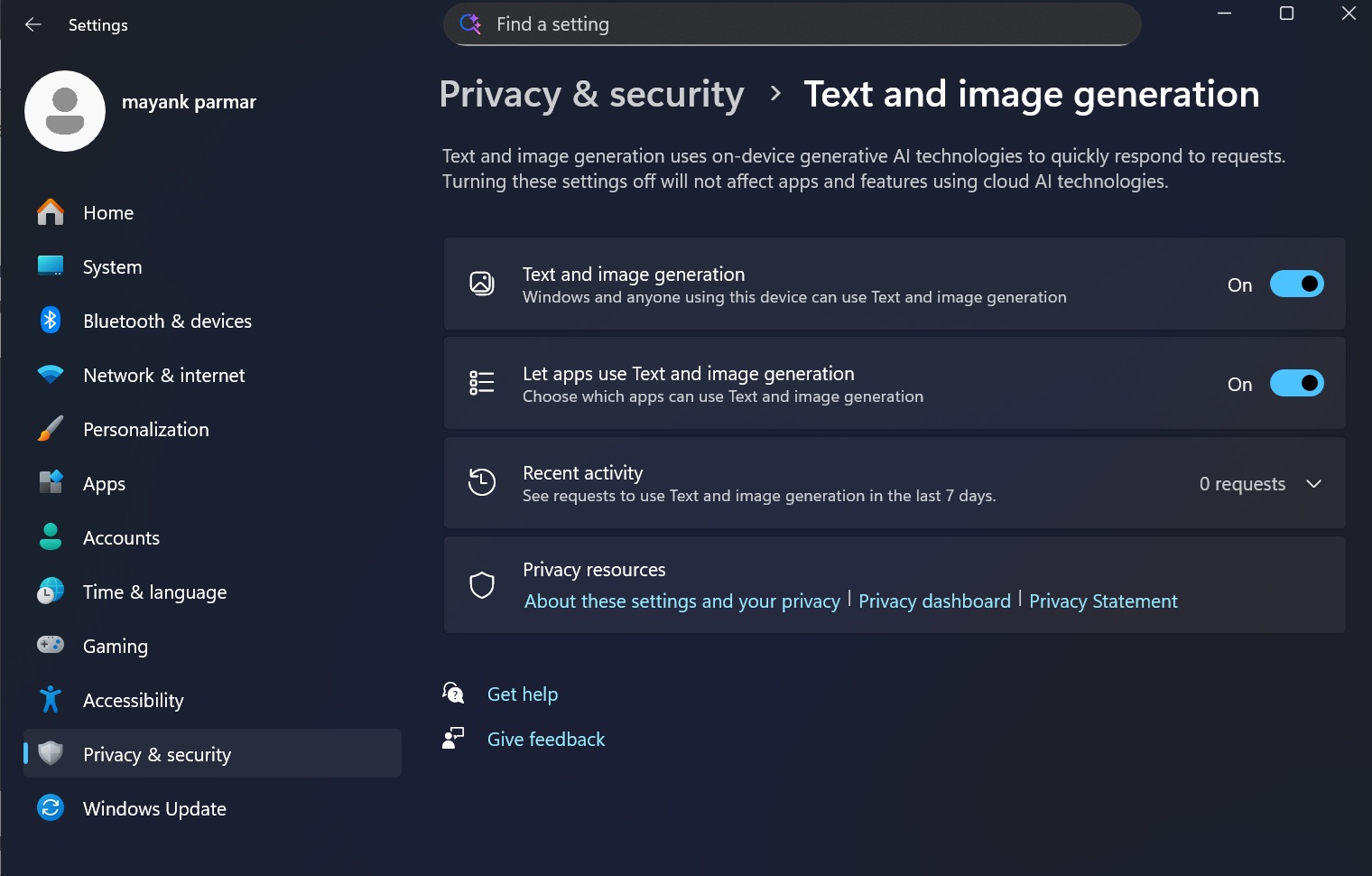Screen dimensions: 1372x876
Task: Click the Accessibility figure icon
Action: coord(51,699)
